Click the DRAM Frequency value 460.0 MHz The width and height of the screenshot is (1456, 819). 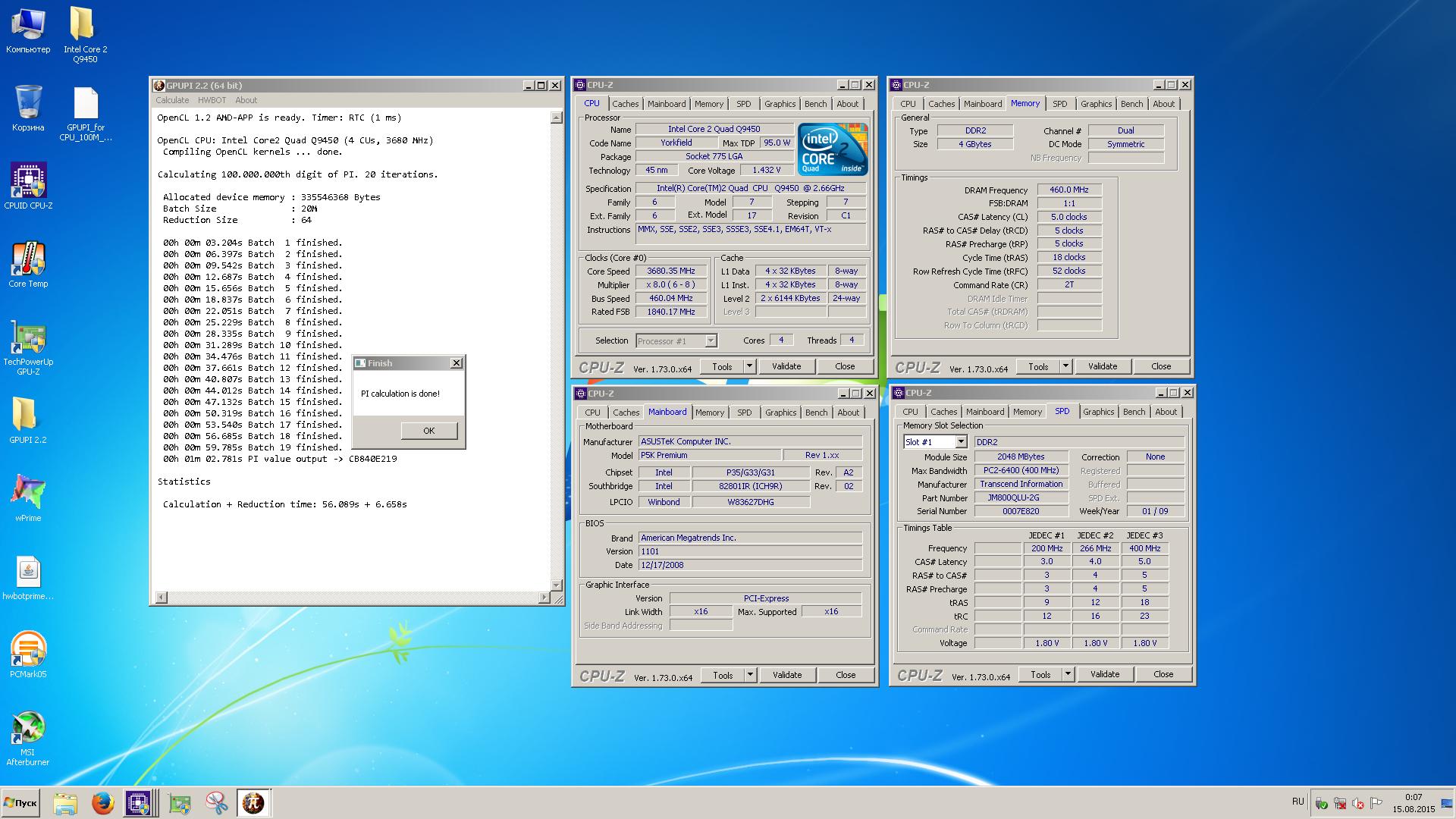click(1069, 190)
